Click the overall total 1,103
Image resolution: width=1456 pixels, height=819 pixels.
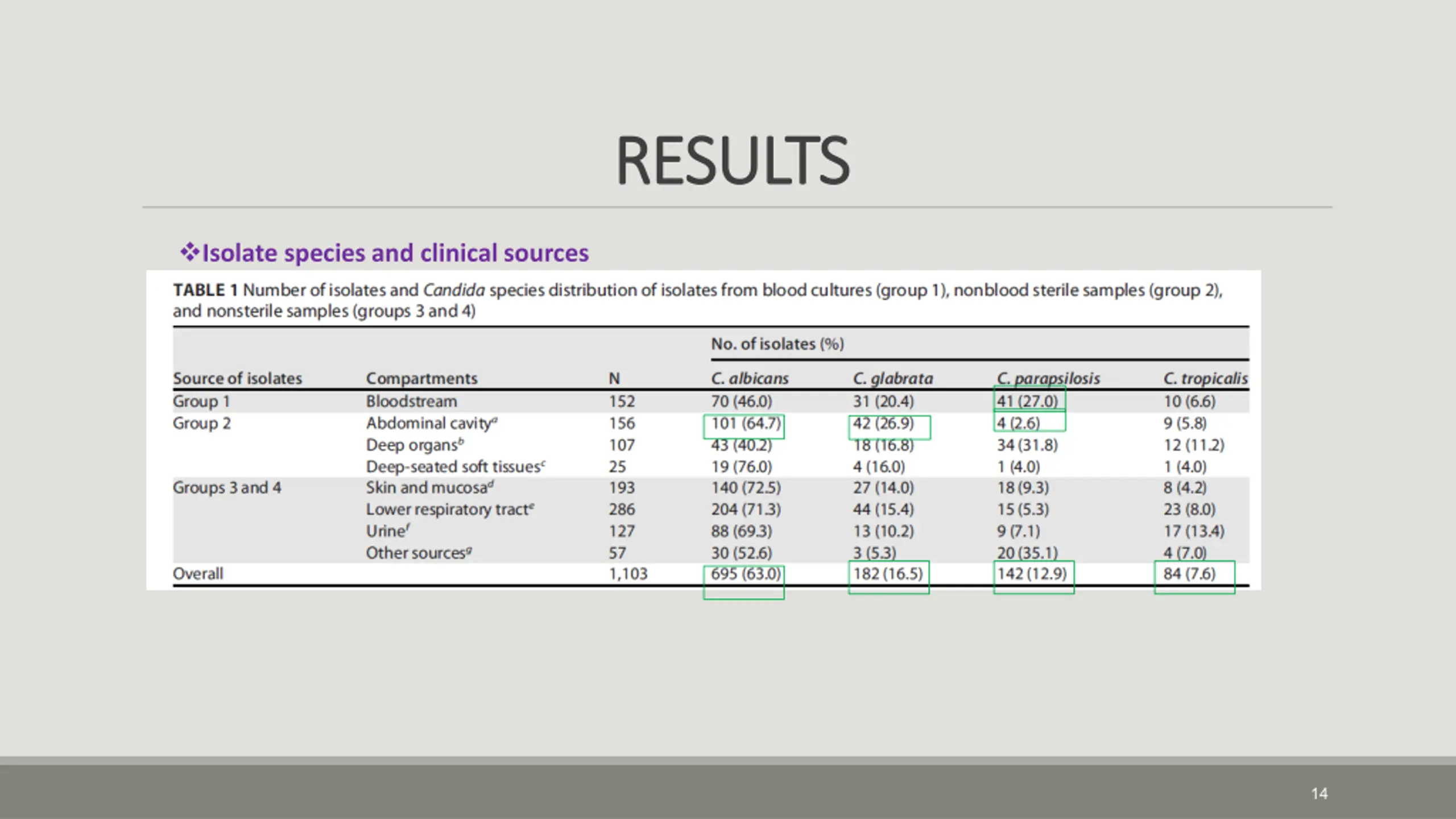[628, 573]
